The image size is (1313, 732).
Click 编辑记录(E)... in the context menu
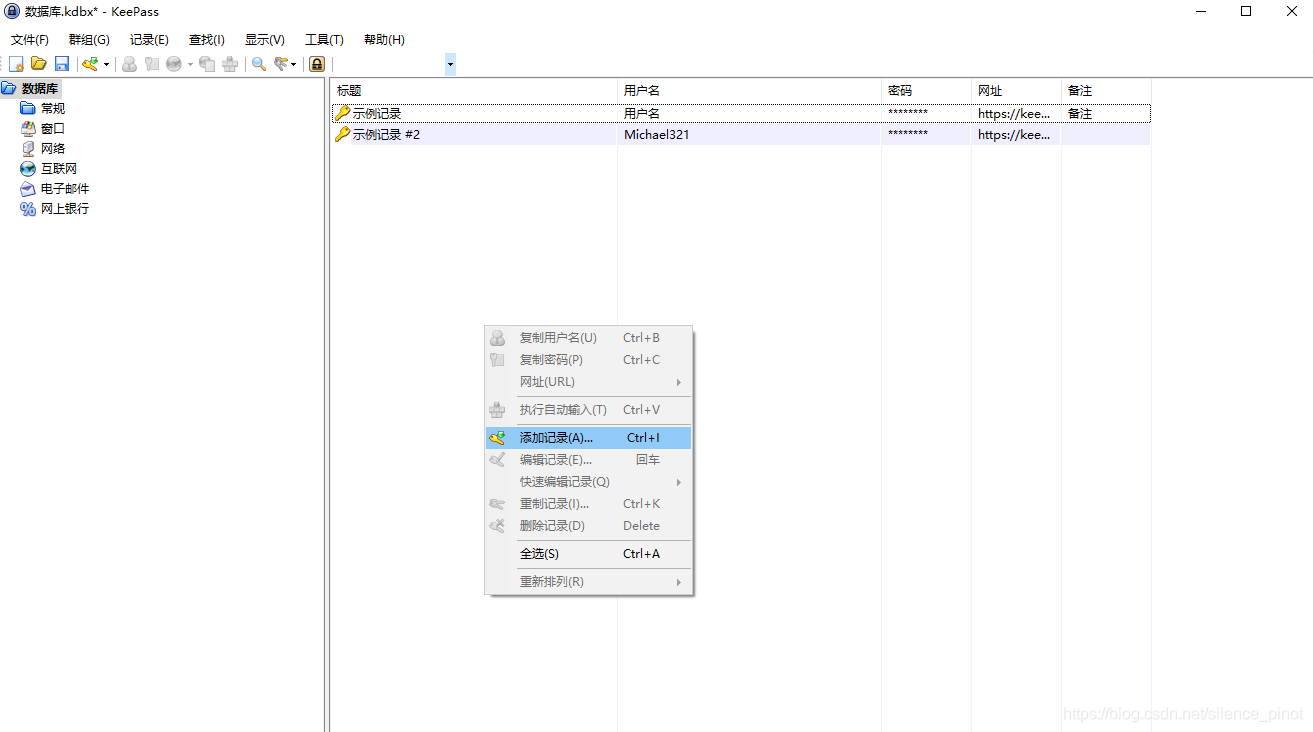(x=588, y=460)
